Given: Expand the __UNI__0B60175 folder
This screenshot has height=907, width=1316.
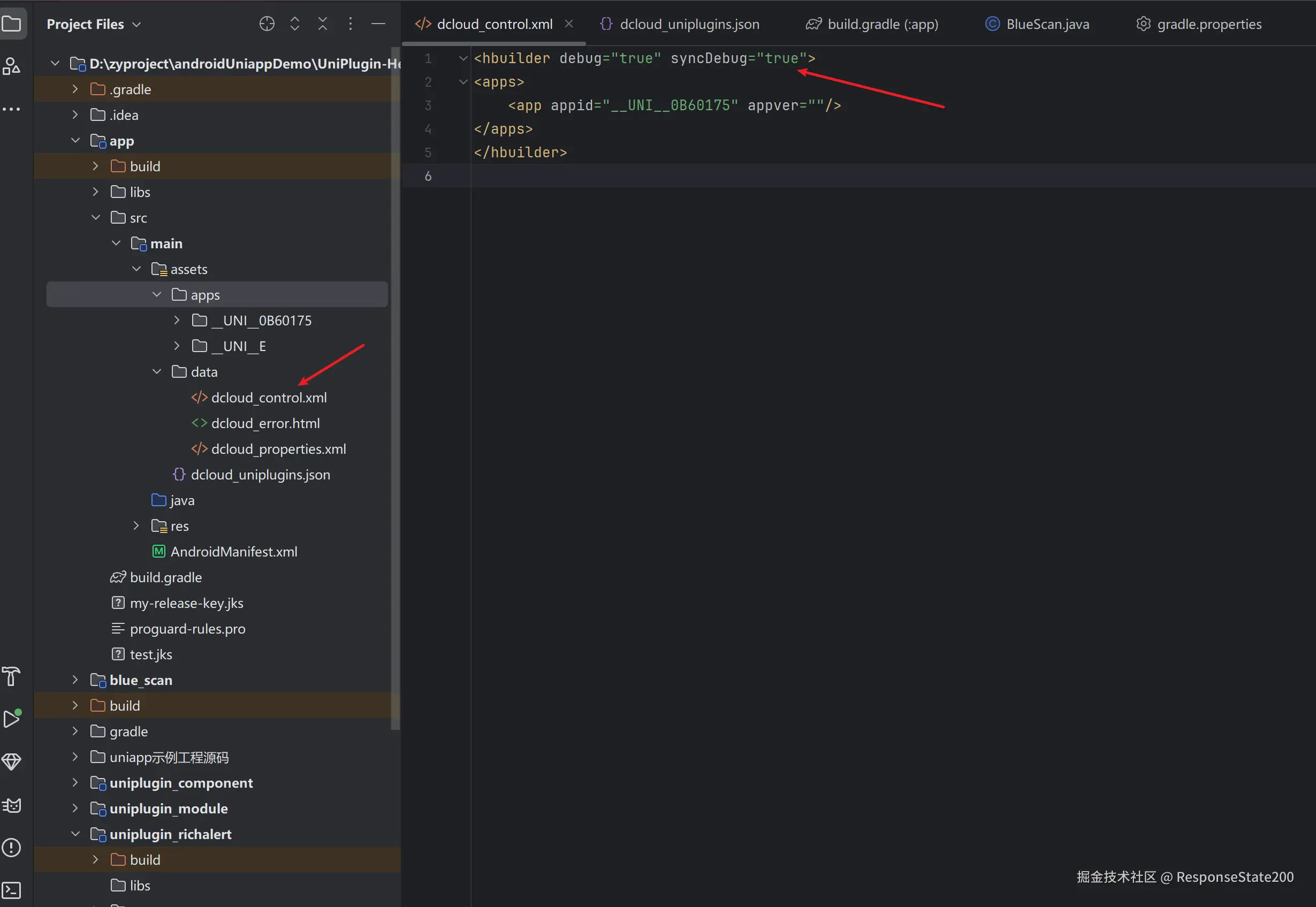Looking at the screenshot, I should tap(177, 321).
